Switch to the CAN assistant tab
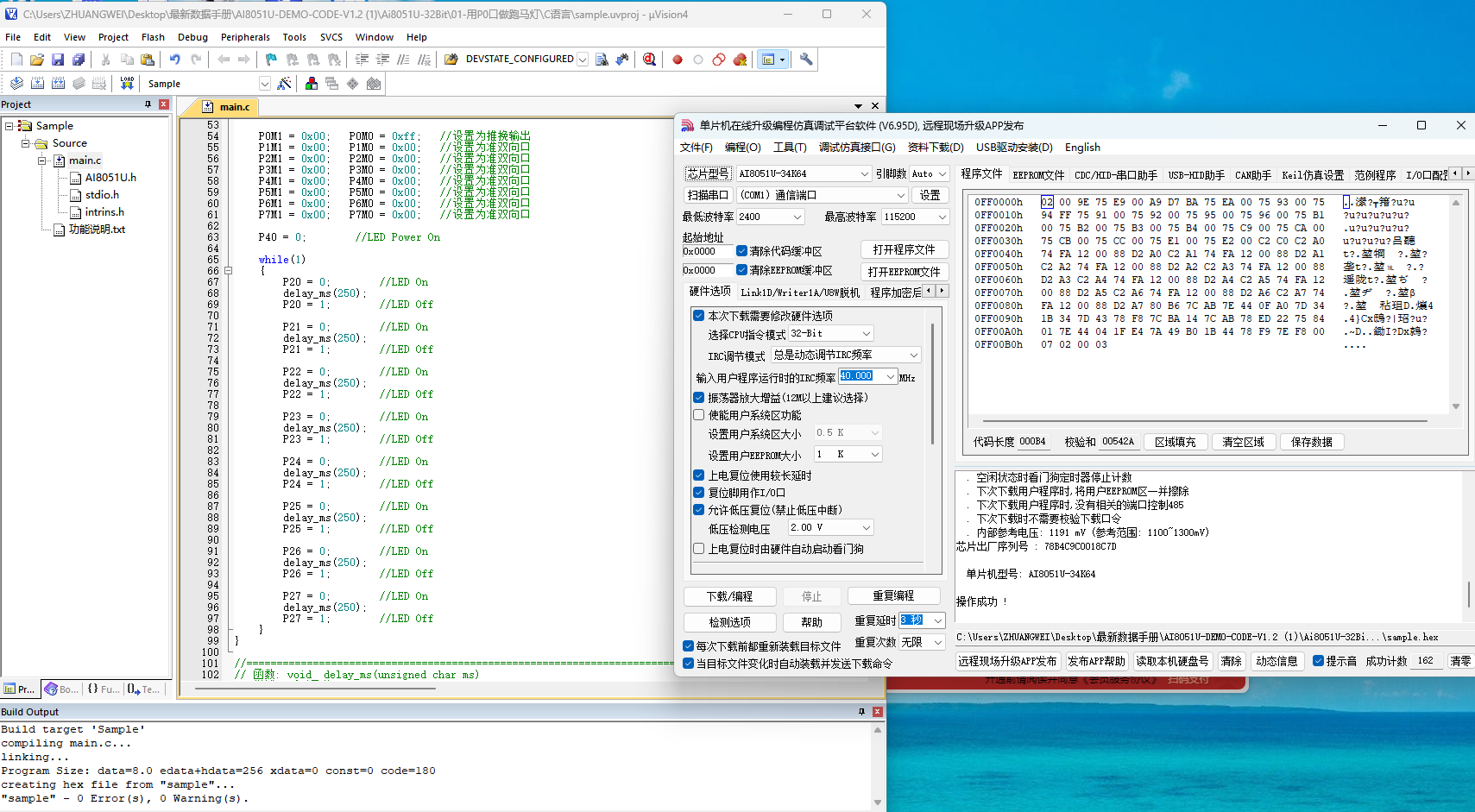Viewport: 1475px width, 812px height. [x=1252, y=175]
